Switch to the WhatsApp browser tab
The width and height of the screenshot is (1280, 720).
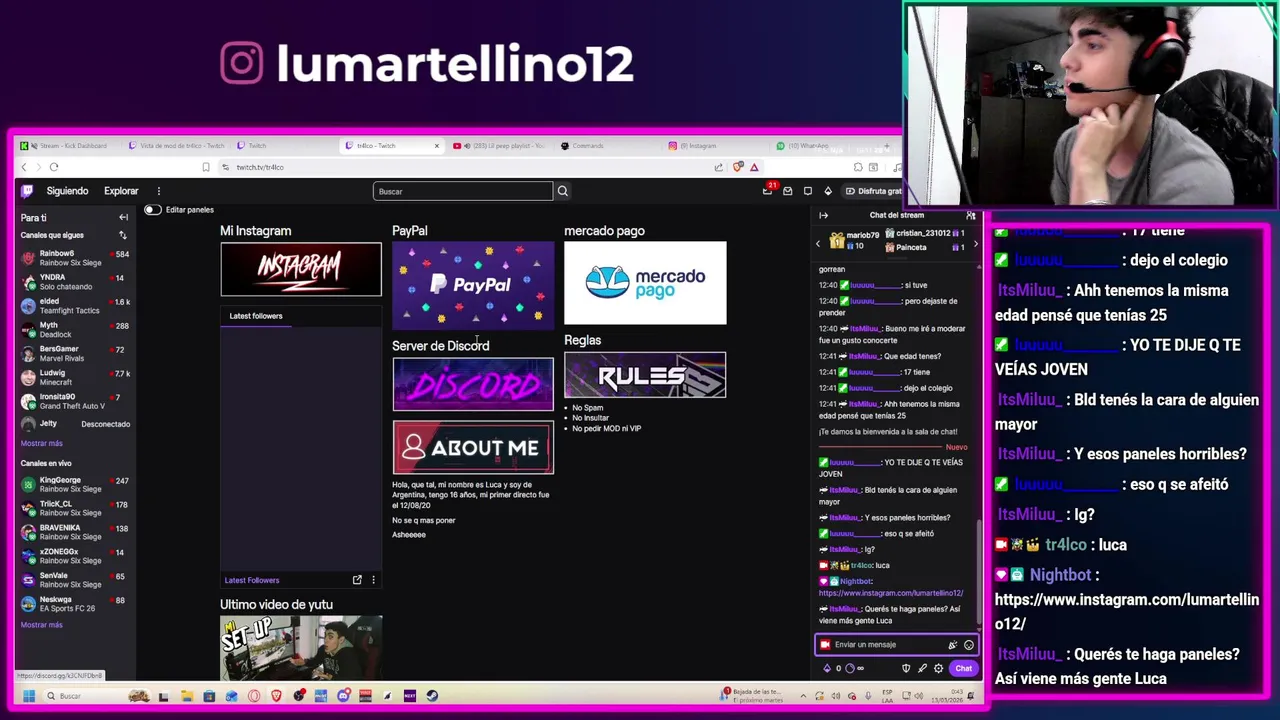click(822, 146)
